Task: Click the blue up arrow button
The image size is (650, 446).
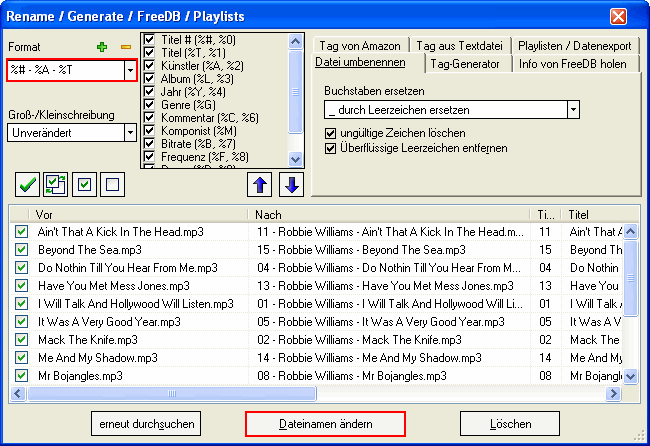Action: tap(260, 184)
